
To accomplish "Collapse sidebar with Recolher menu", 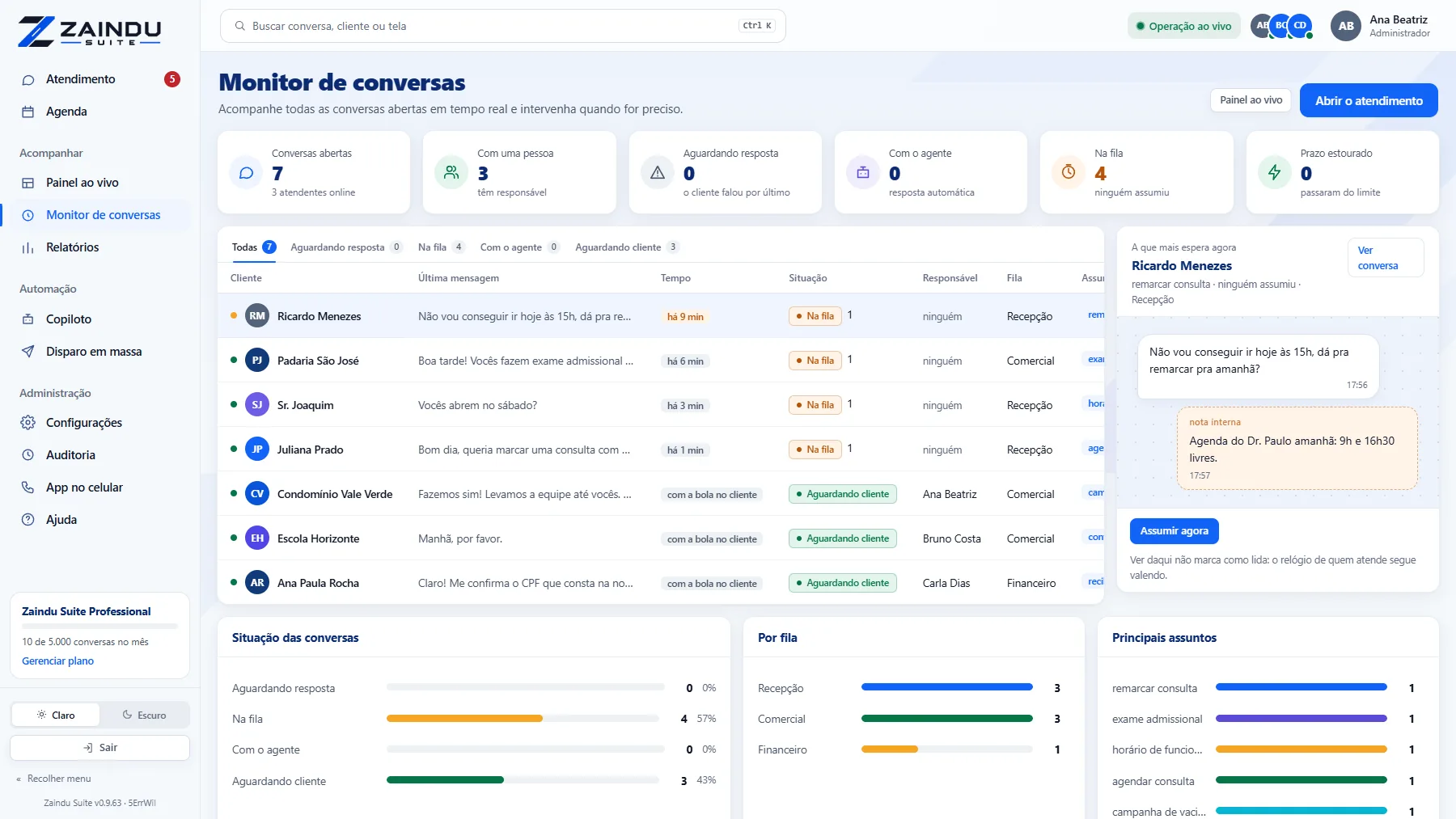I will click(53, 779).
